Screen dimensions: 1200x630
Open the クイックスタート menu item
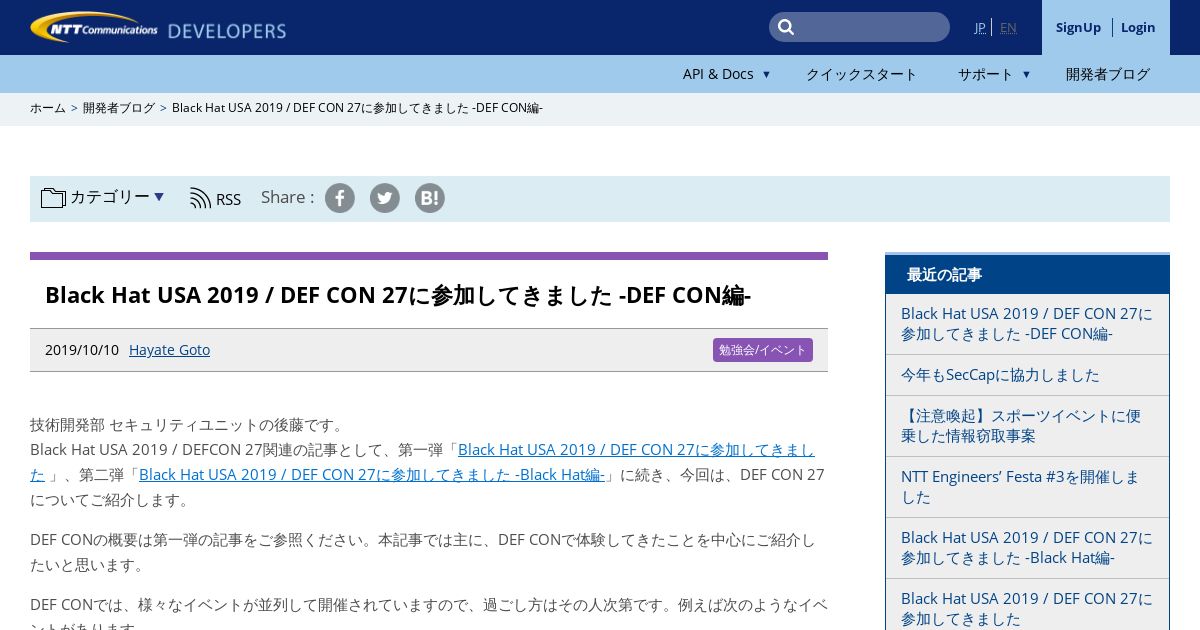coord(861,74)
